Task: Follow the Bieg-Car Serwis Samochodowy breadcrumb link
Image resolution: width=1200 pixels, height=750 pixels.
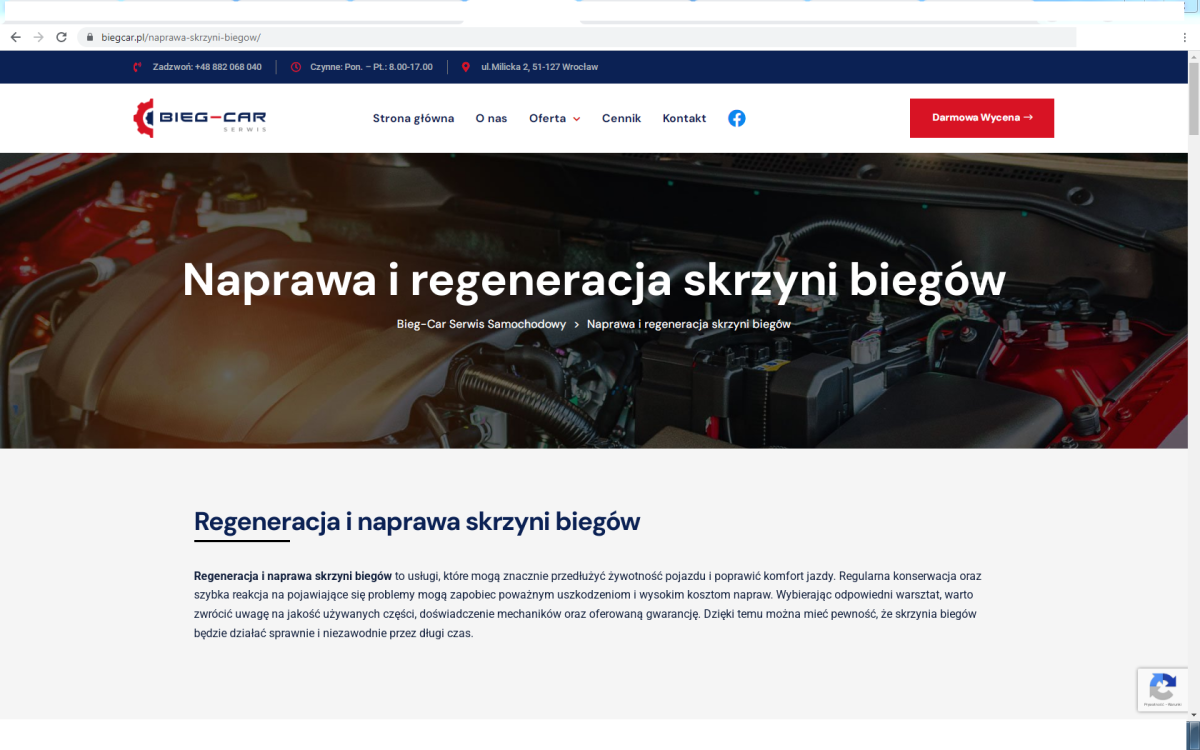Action: 481,324
